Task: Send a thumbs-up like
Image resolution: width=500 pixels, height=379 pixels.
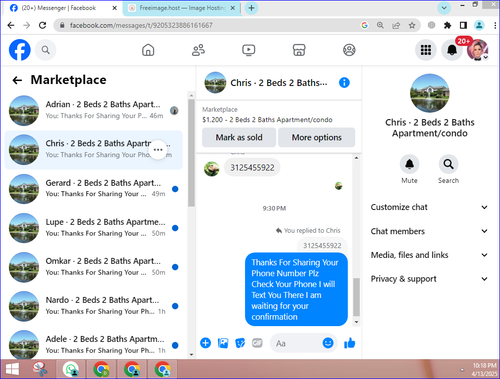Action: point(349,343)
